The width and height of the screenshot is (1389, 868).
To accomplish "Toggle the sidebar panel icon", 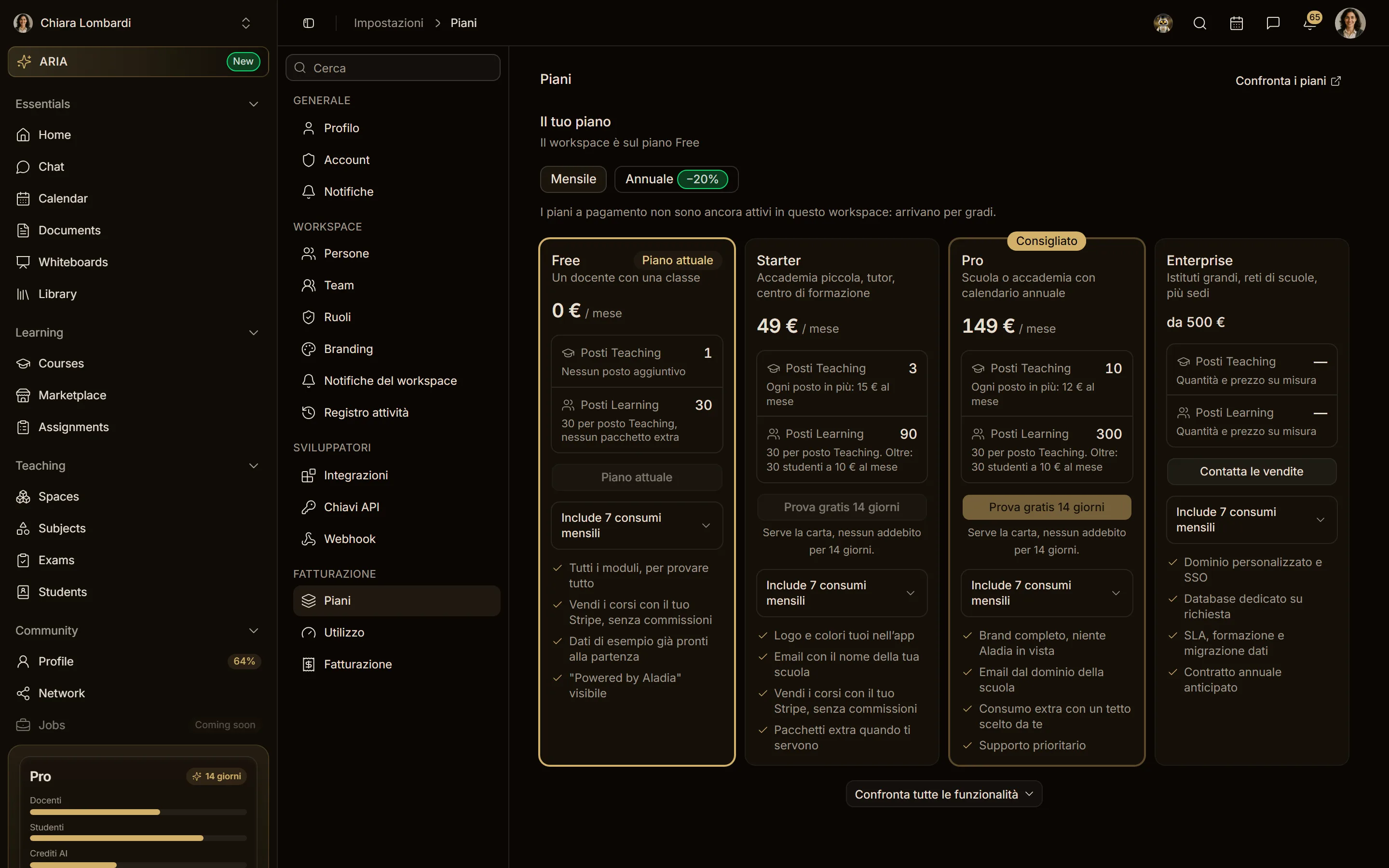I will pyautogui.click(x=308, y=23).
